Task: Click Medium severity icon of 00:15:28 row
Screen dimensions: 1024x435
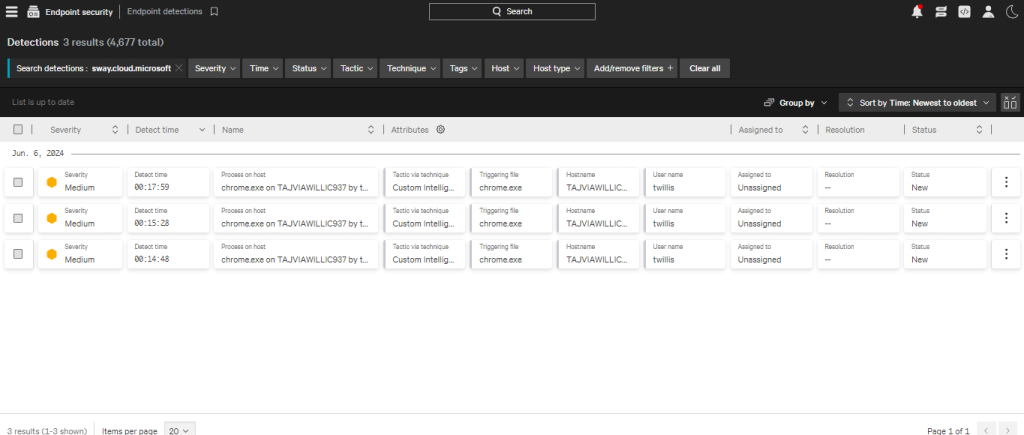Action: 52,218
